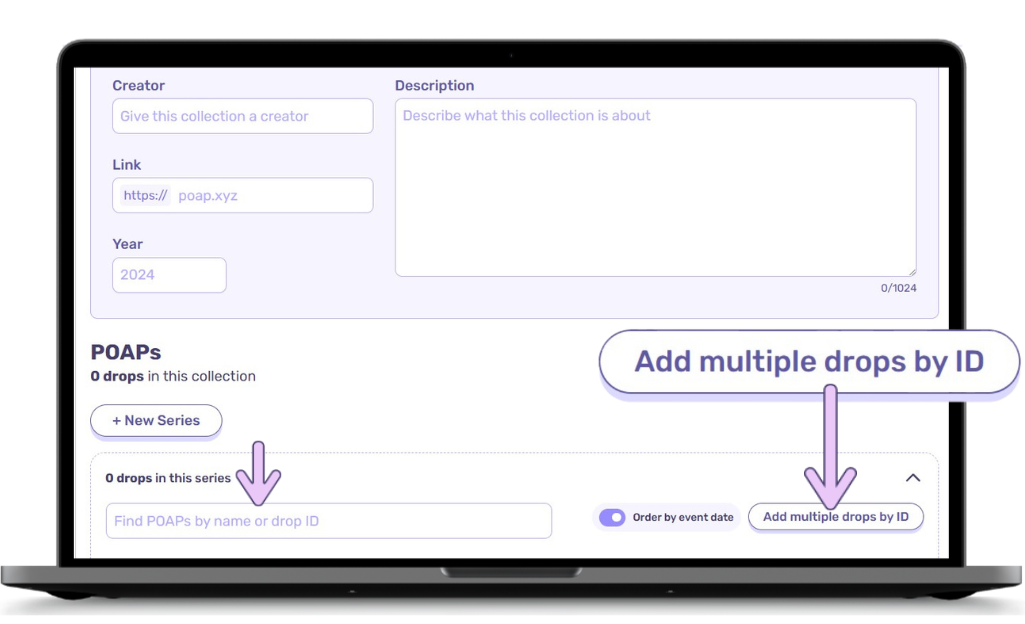Image resolution: width=1025 pixels, height=624 pixels.
Task: Click the Year field showing 2024
Action: pyautogui.click(x=169, y=275)
